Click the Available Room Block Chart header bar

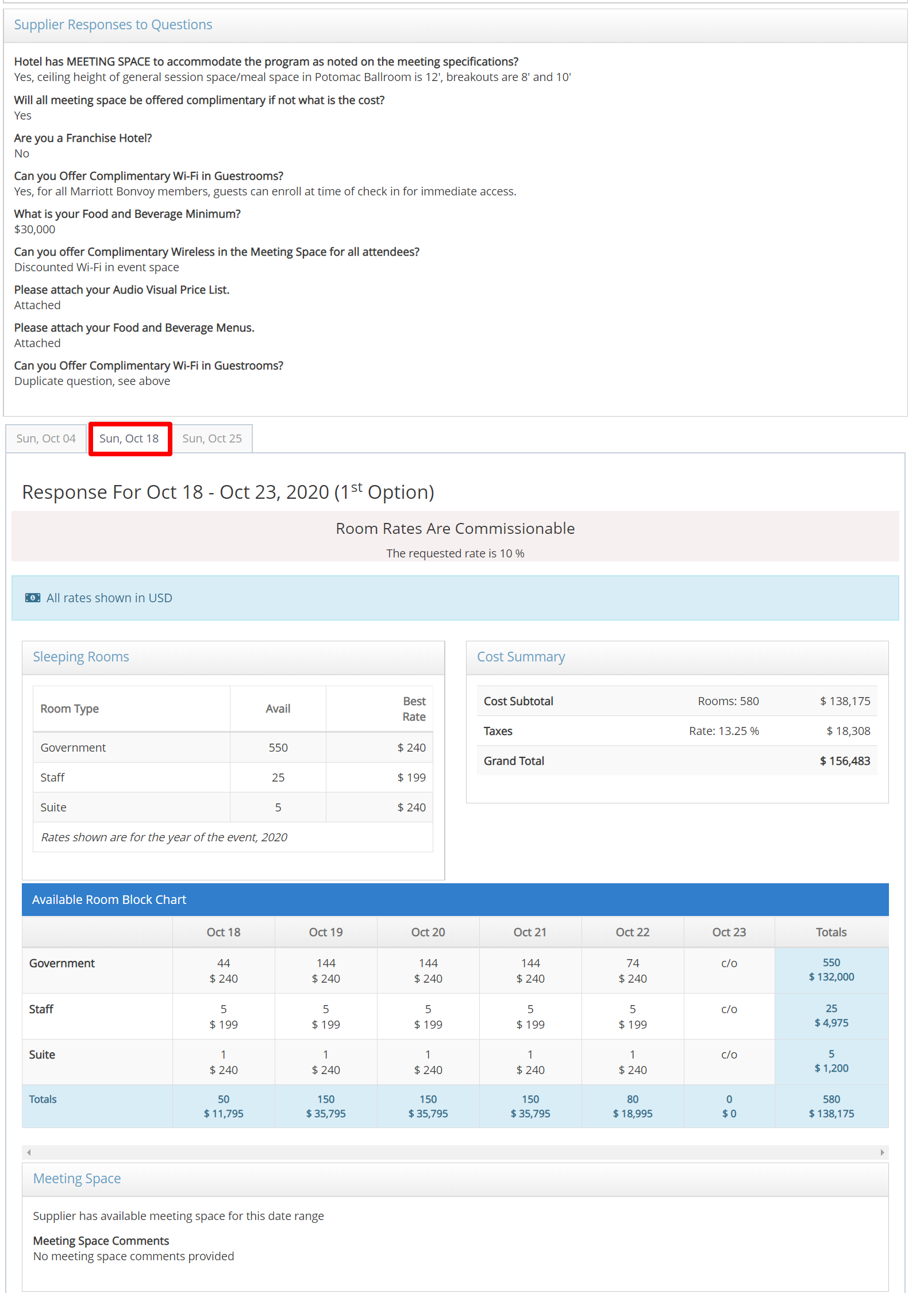(109, 900)
